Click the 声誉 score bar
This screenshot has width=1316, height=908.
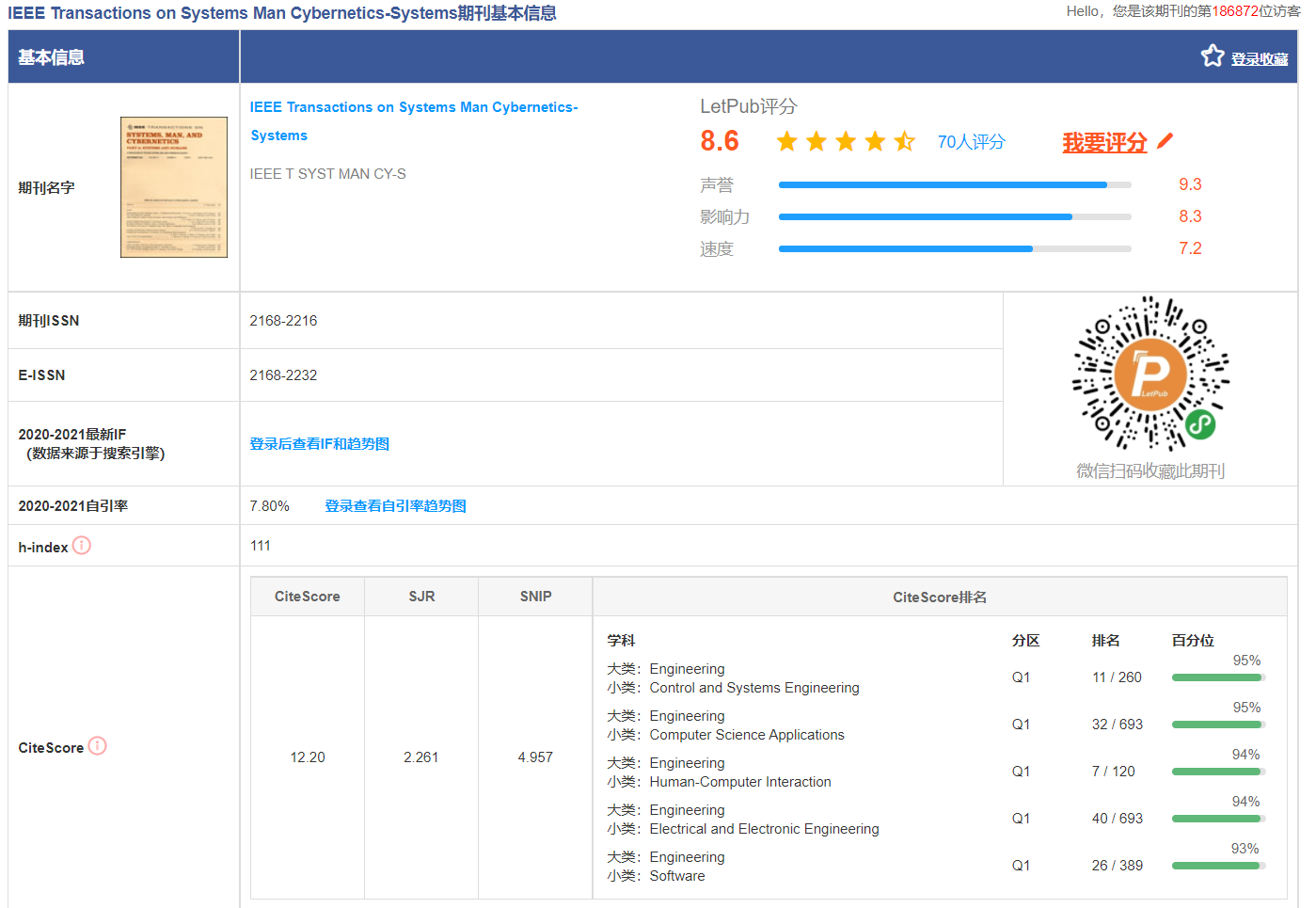955,185
